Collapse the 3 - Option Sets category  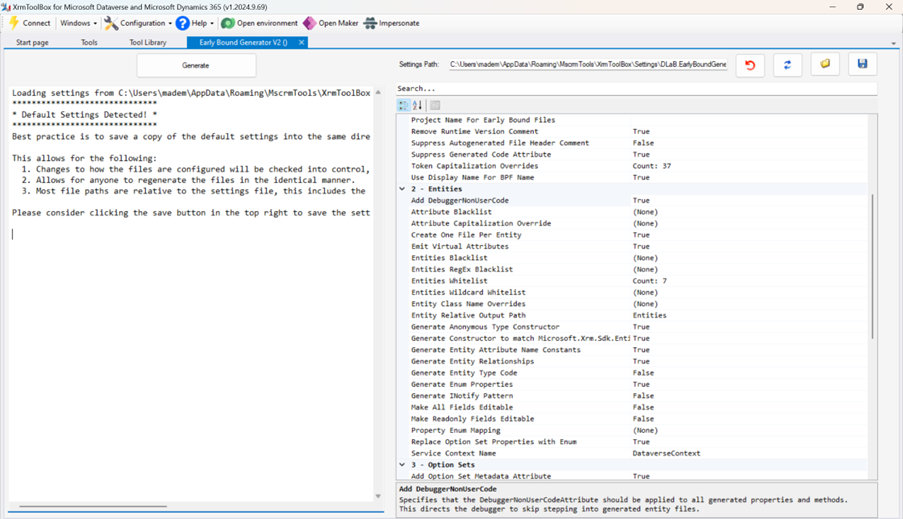tap(402, 465)
